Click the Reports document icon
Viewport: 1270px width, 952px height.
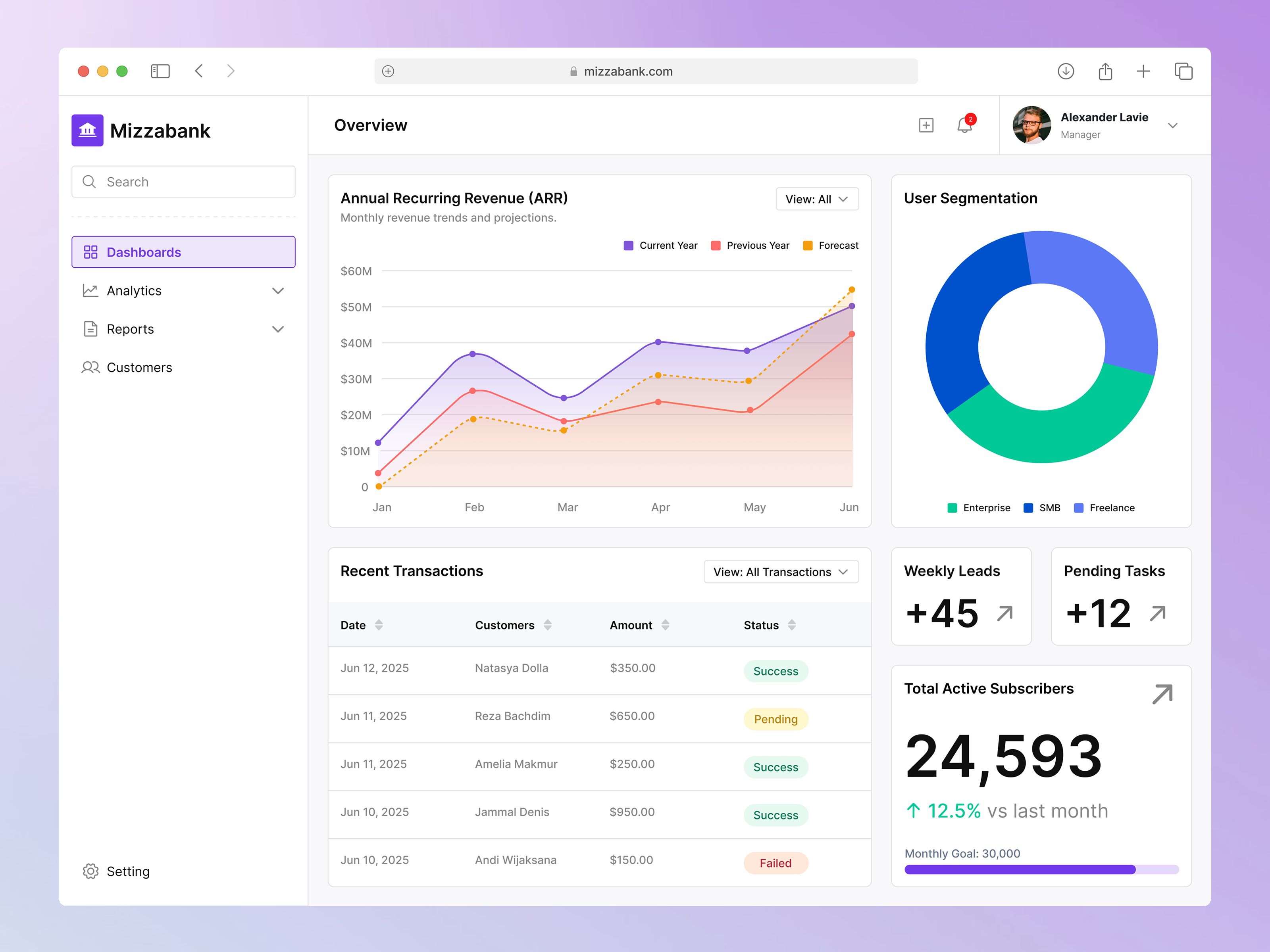pyautogui.click(x=90, y=329)
